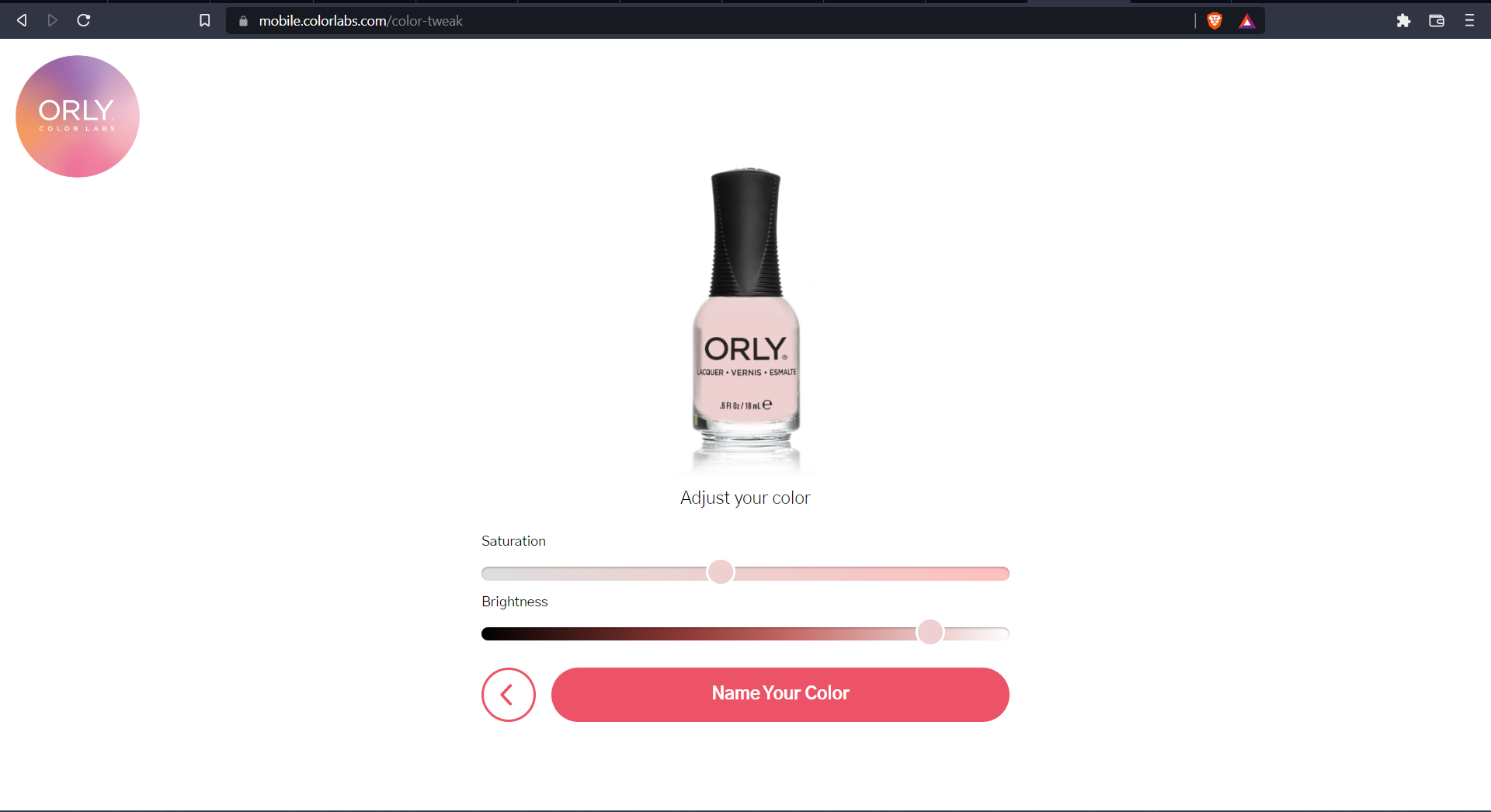Open the browser hamburger menu
This screenshot has width=1491, height=812.
(1469, 21)
